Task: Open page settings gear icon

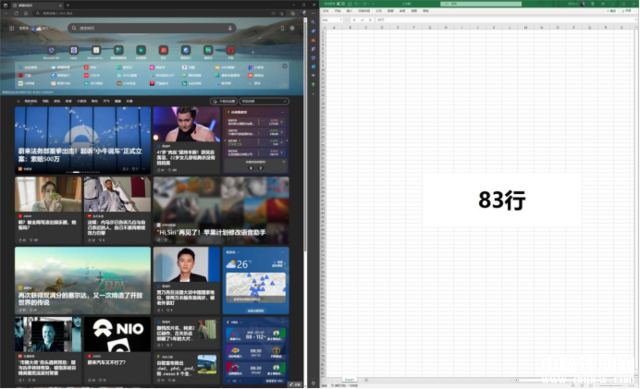Action: 292,28
